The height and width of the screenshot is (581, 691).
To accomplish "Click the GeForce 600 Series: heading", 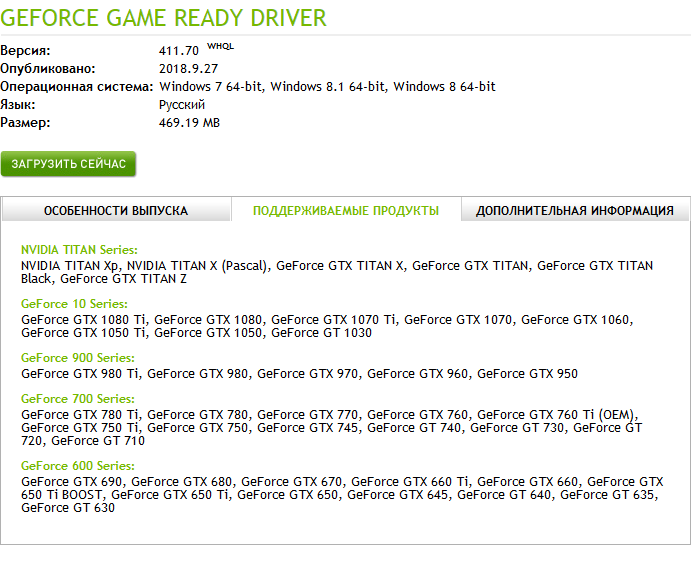I will point(78,466).
